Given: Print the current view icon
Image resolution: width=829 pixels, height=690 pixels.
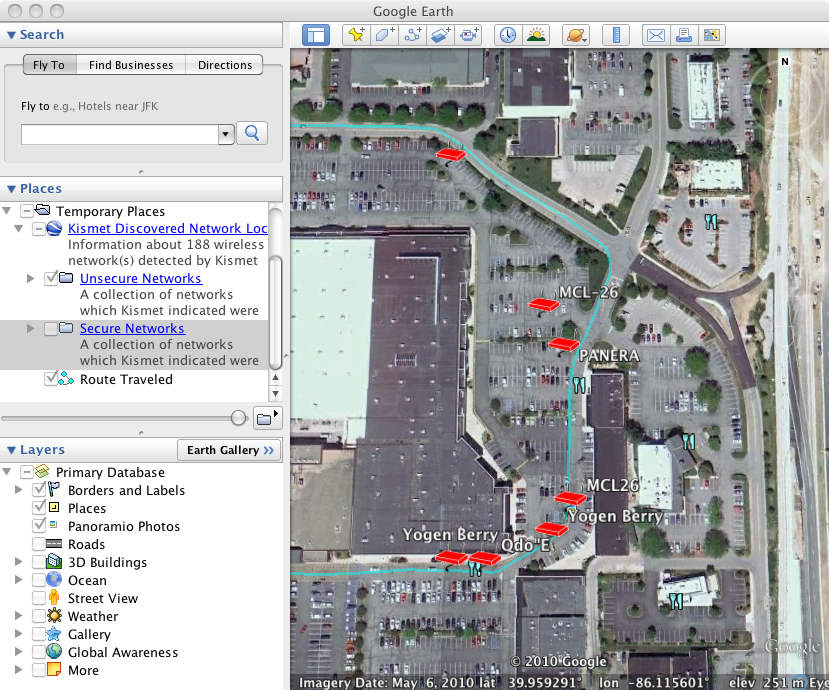Looking at the screenshot, I should coord(684,35).
